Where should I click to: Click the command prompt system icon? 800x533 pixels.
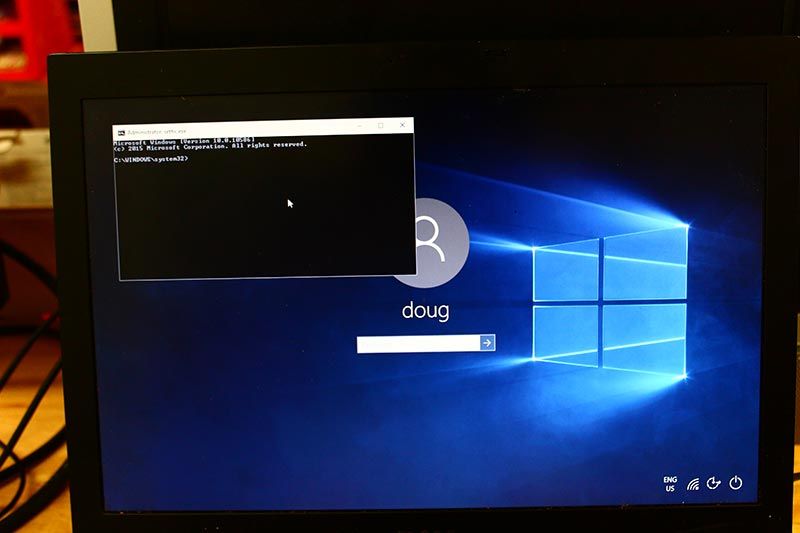[121, 133]
